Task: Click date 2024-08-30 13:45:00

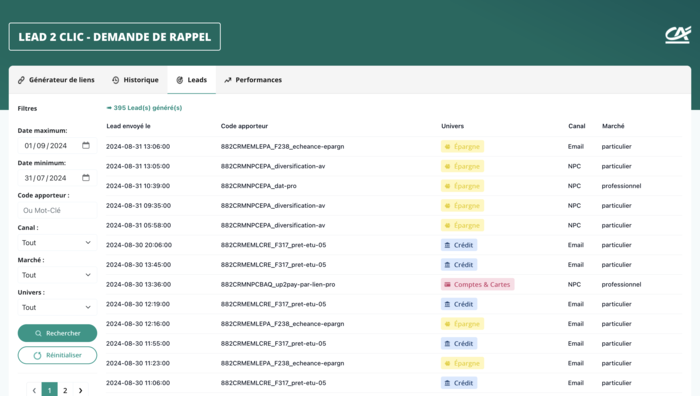Action: tap(138, 265)
